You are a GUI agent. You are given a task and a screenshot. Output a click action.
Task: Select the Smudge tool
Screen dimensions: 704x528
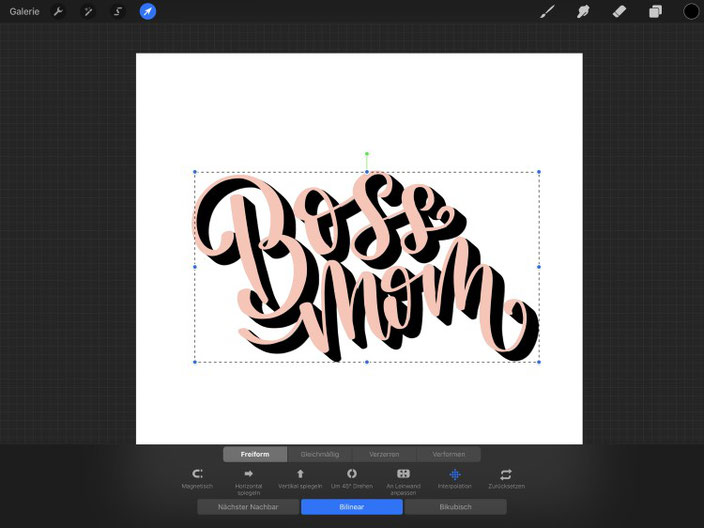583,12
